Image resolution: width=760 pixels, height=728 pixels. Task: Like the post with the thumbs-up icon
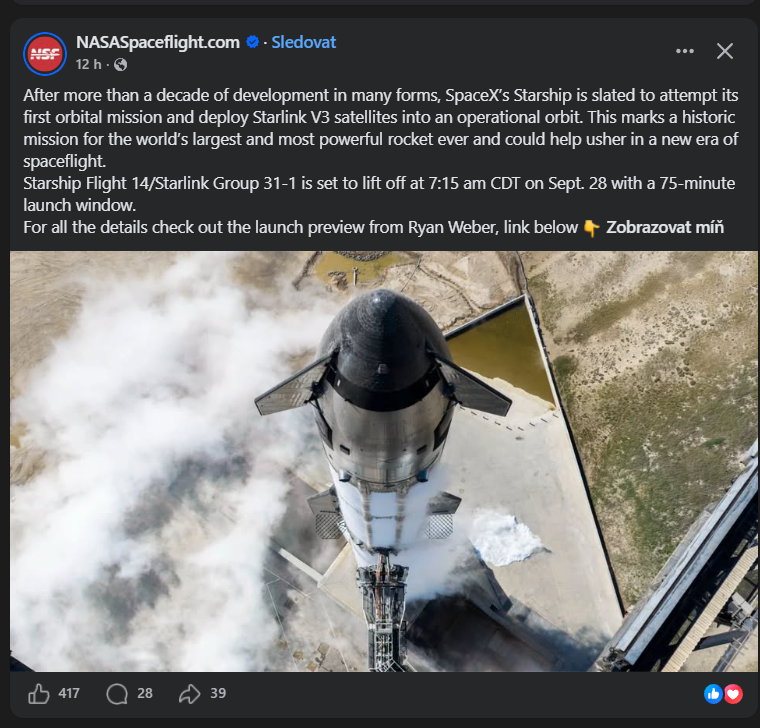click(x=38, y=694)
